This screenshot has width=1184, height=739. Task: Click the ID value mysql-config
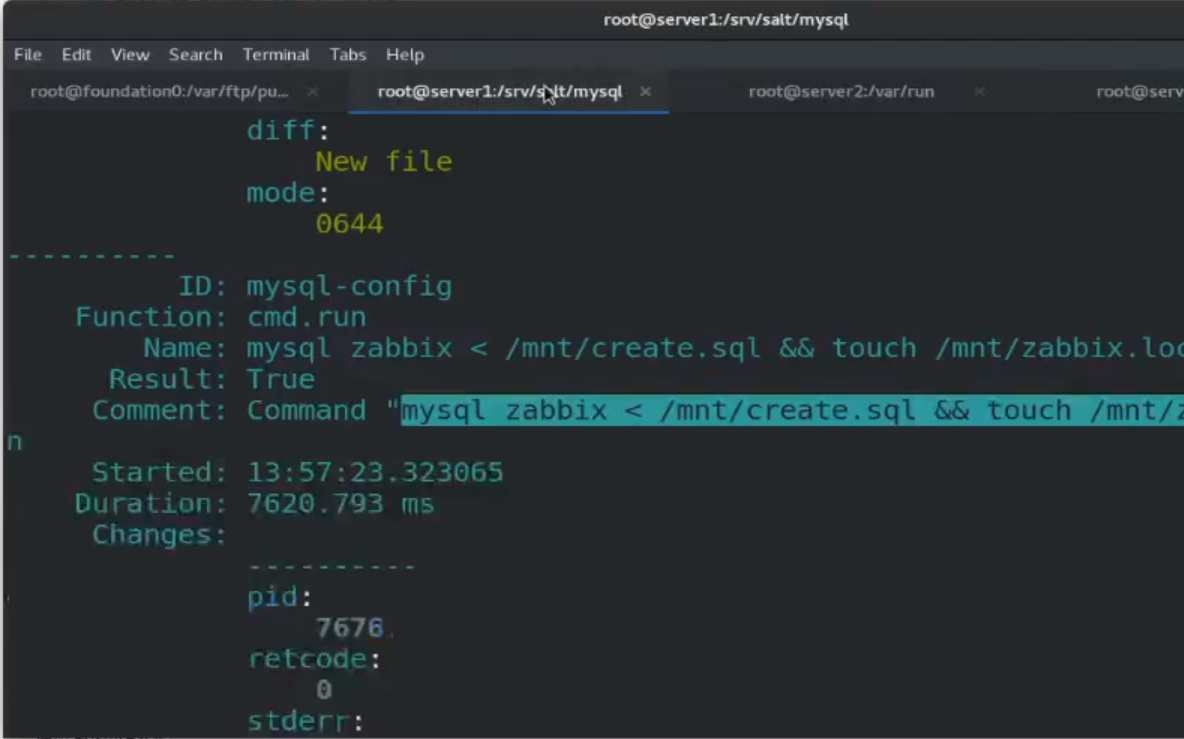[350, 286]
